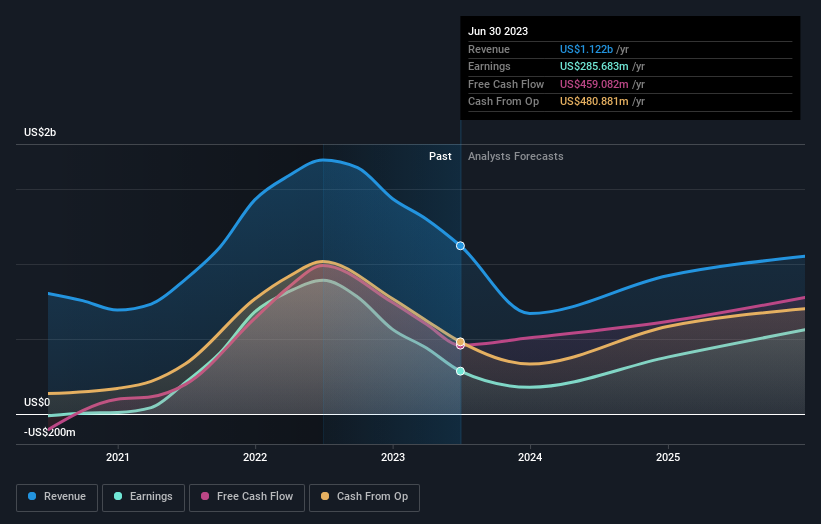Select the 2025 x-axis label

coord(668,457)
